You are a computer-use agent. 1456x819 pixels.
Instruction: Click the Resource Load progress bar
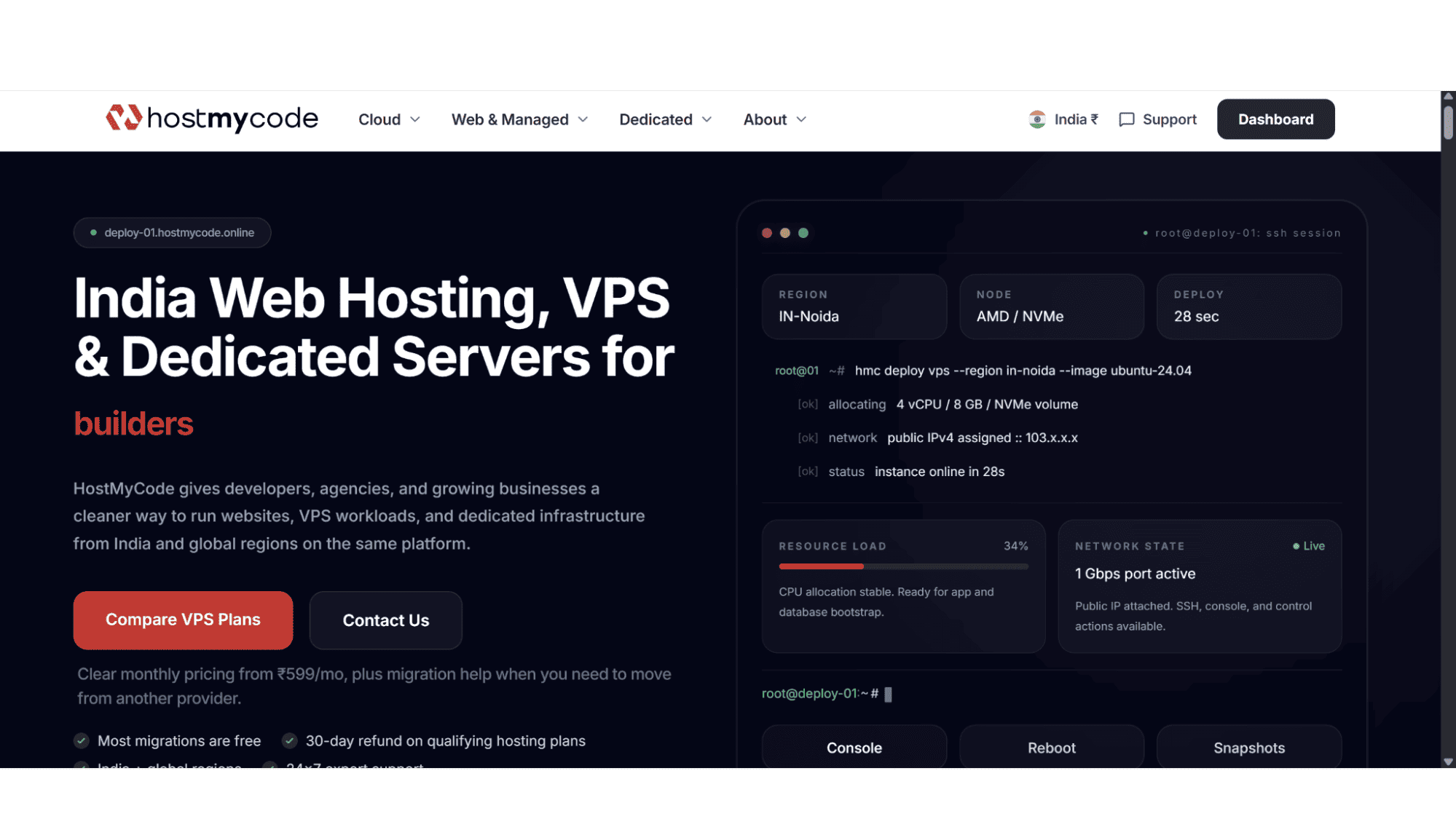click(903, 566)
